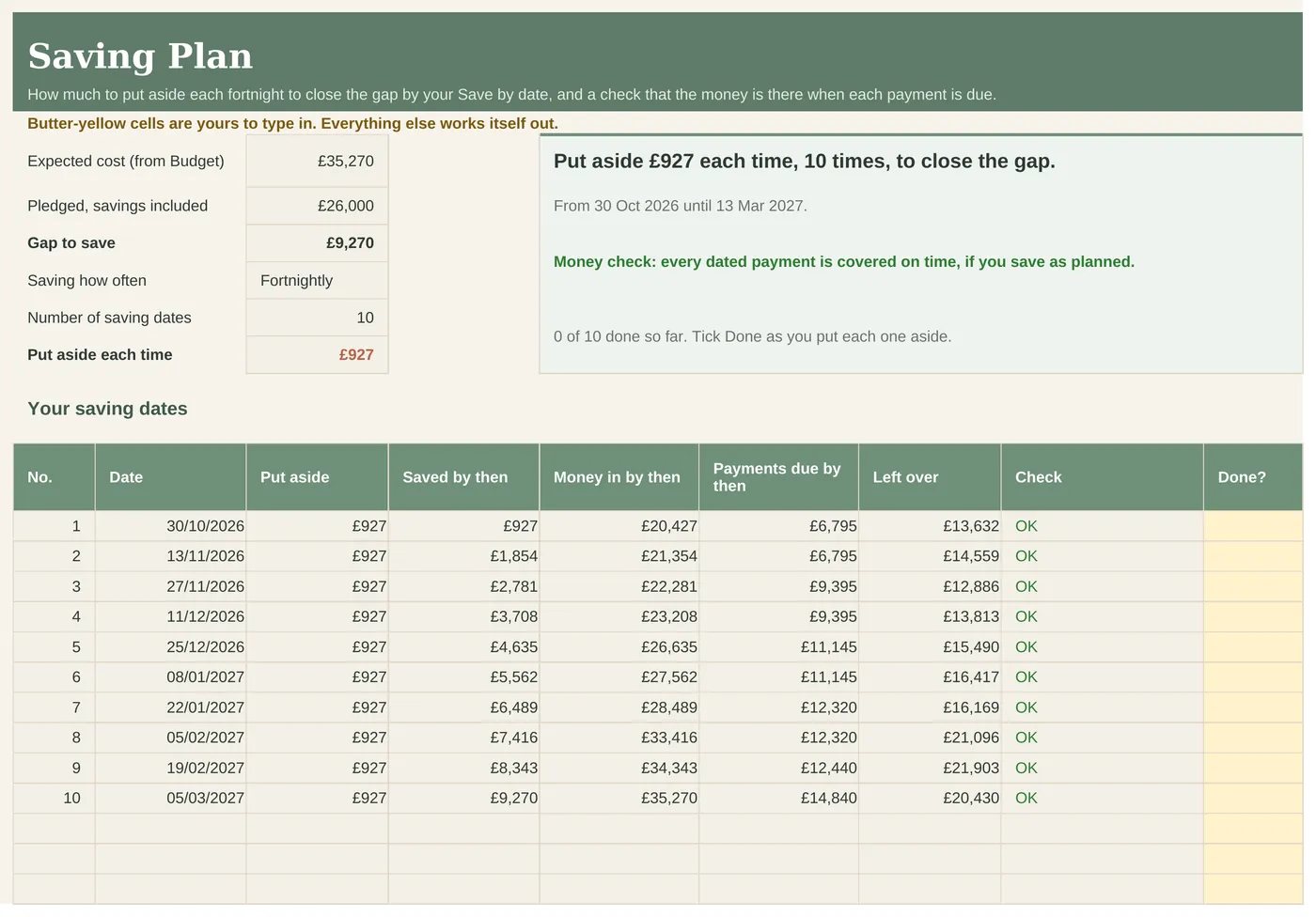Screen dimensions: 1316x917
Task: Select the Money in by then header
Action: click(x=619, y=477)
